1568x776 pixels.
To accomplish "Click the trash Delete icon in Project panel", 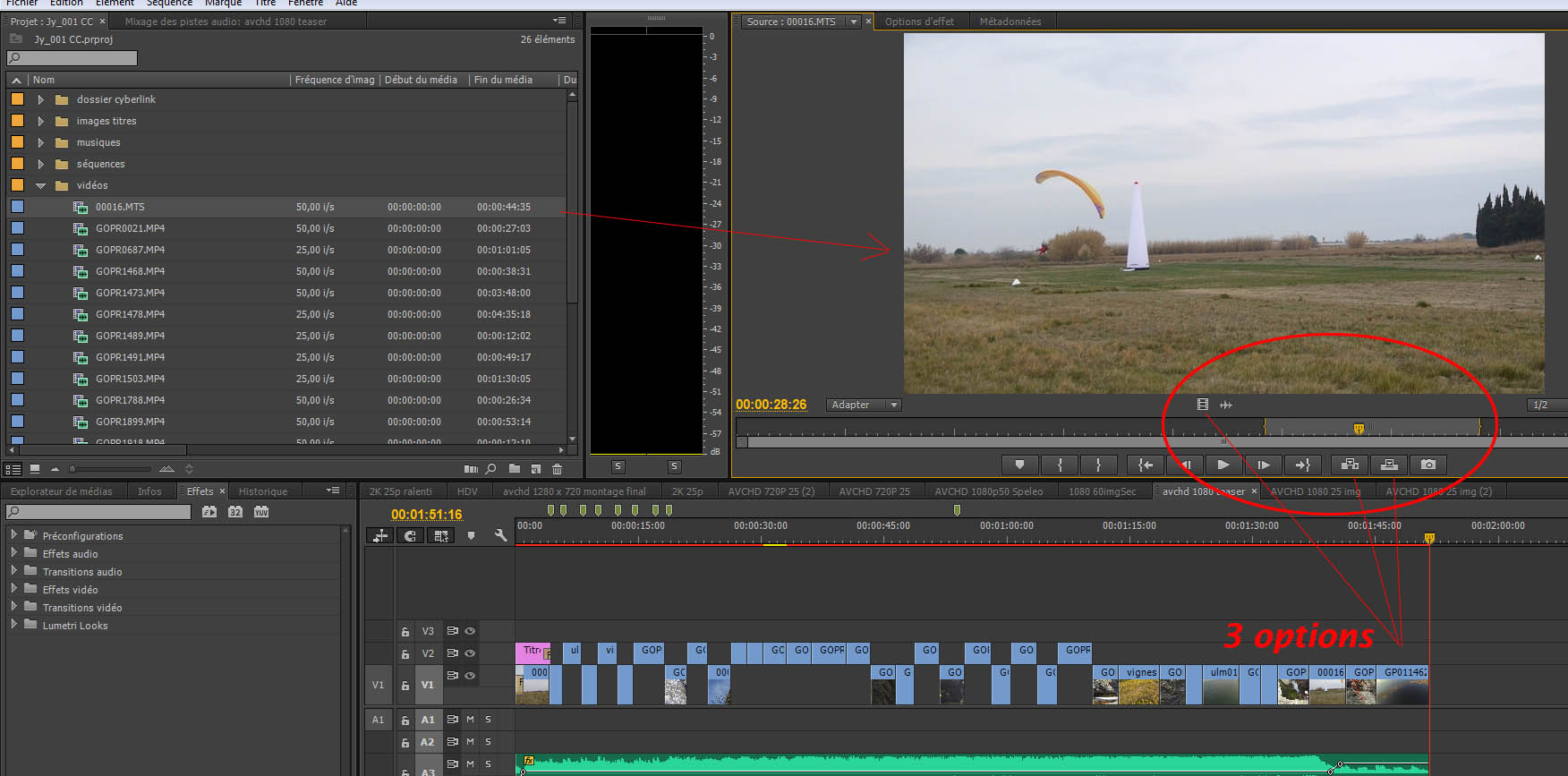I will [557, 469].
